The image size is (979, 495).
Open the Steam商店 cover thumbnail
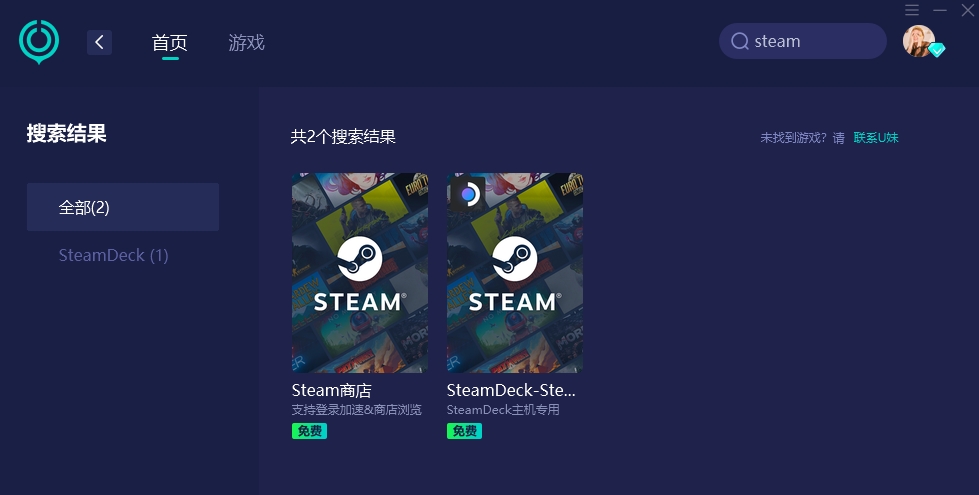coord(360,273)
